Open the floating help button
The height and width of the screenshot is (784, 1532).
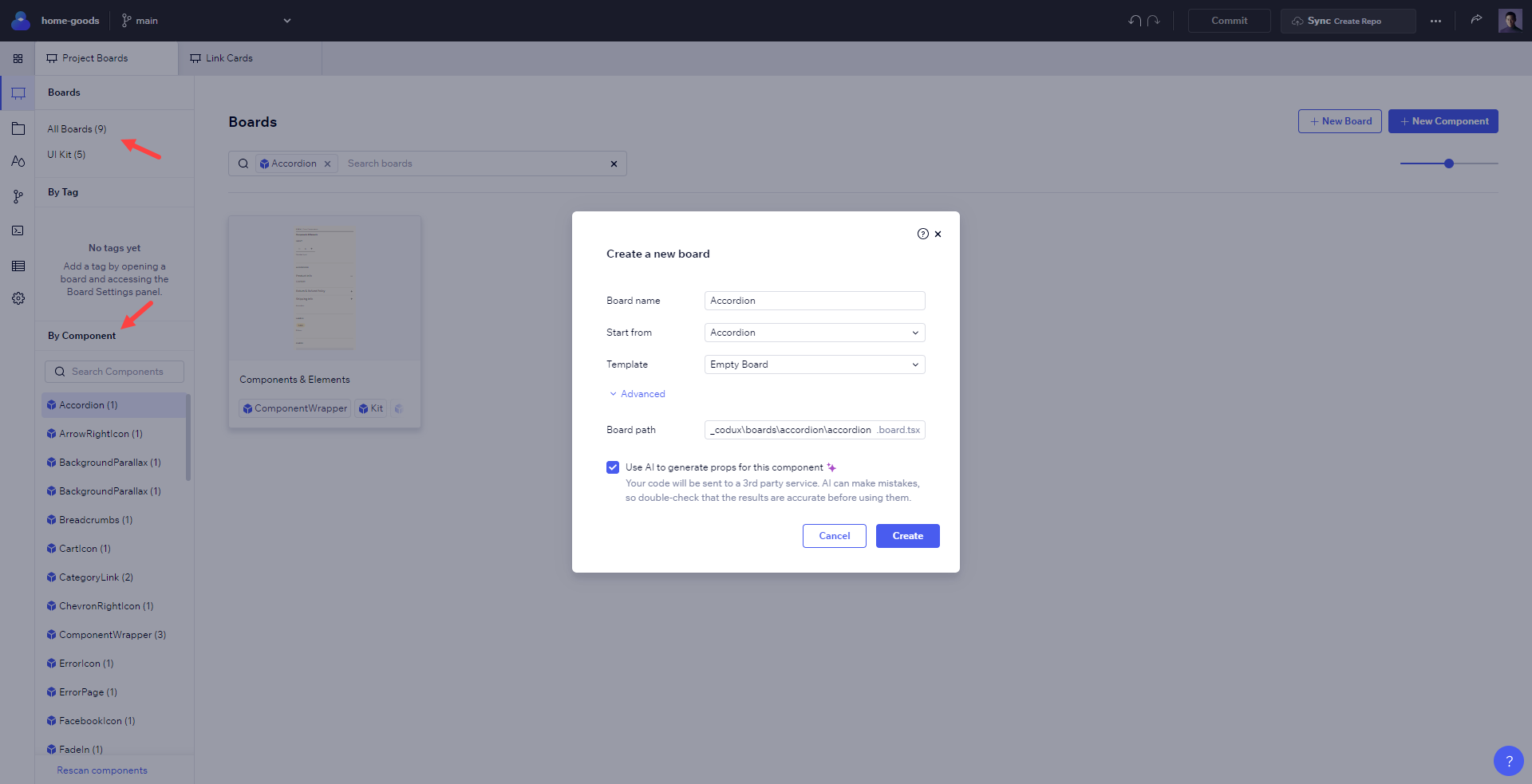tap(1508, 761)
